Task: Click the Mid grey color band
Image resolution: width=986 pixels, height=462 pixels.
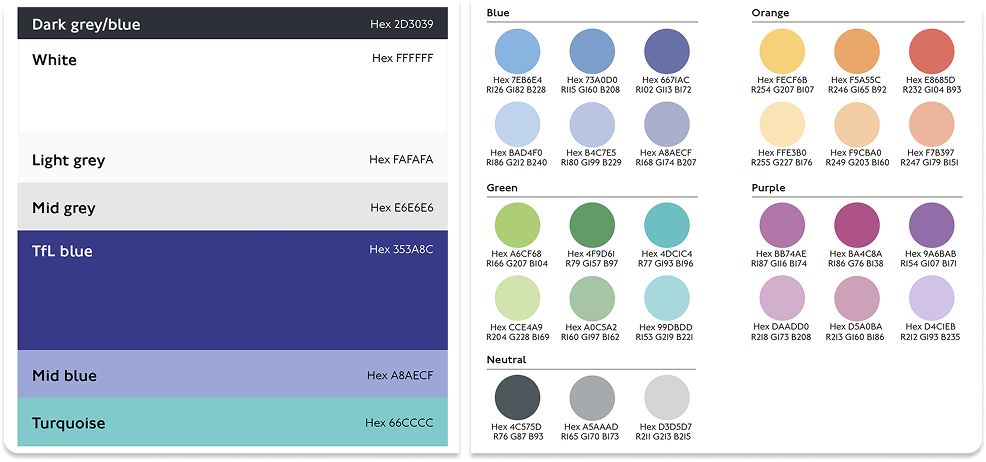Action: [x=232, y=207]
